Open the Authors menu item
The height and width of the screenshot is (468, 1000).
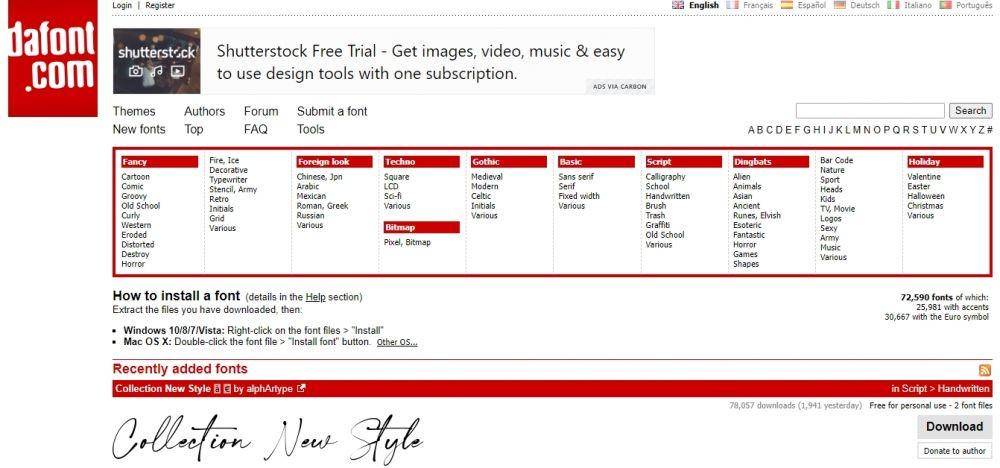point(205,111)
